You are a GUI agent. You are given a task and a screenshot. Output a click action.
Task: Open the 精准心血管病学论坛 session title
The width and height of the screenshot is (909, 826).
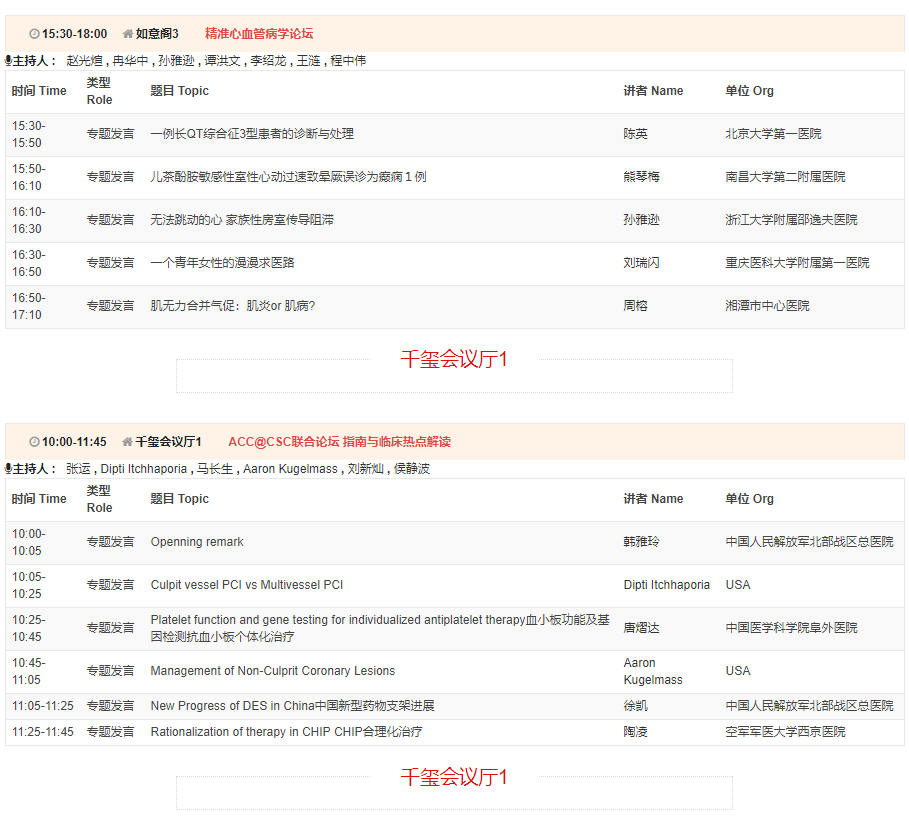[259, 34]
